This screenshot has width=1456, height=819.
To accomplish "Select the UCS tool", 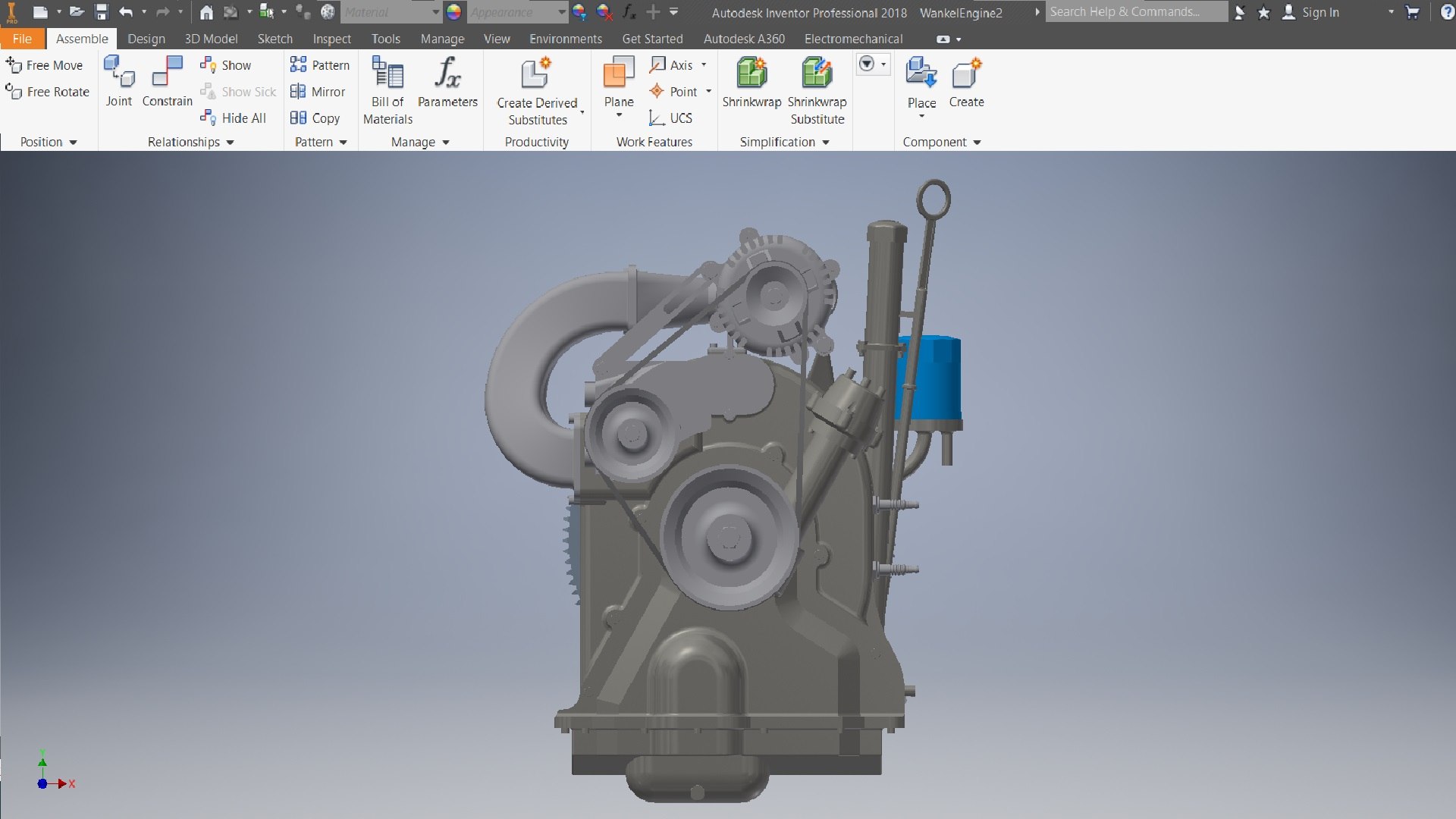I will (x=670, y=118).
